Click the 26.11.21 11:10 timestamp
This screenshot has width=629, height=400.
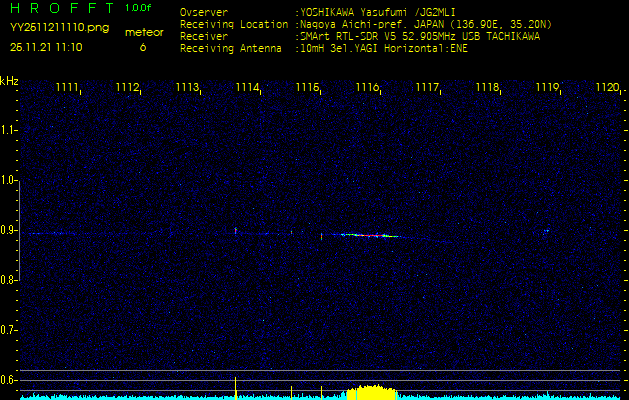pyautogui.click(x=46, y=46)
